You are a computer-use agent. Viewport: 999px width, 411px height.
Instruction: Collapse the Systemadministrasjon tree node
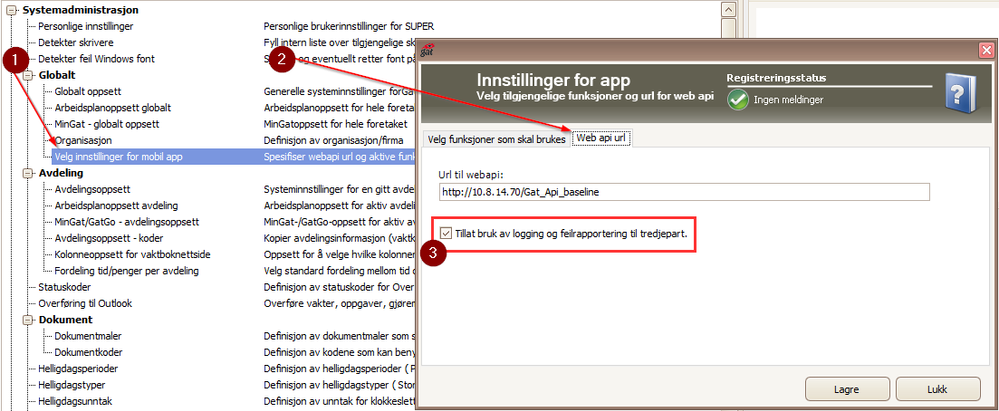[11, 10]
